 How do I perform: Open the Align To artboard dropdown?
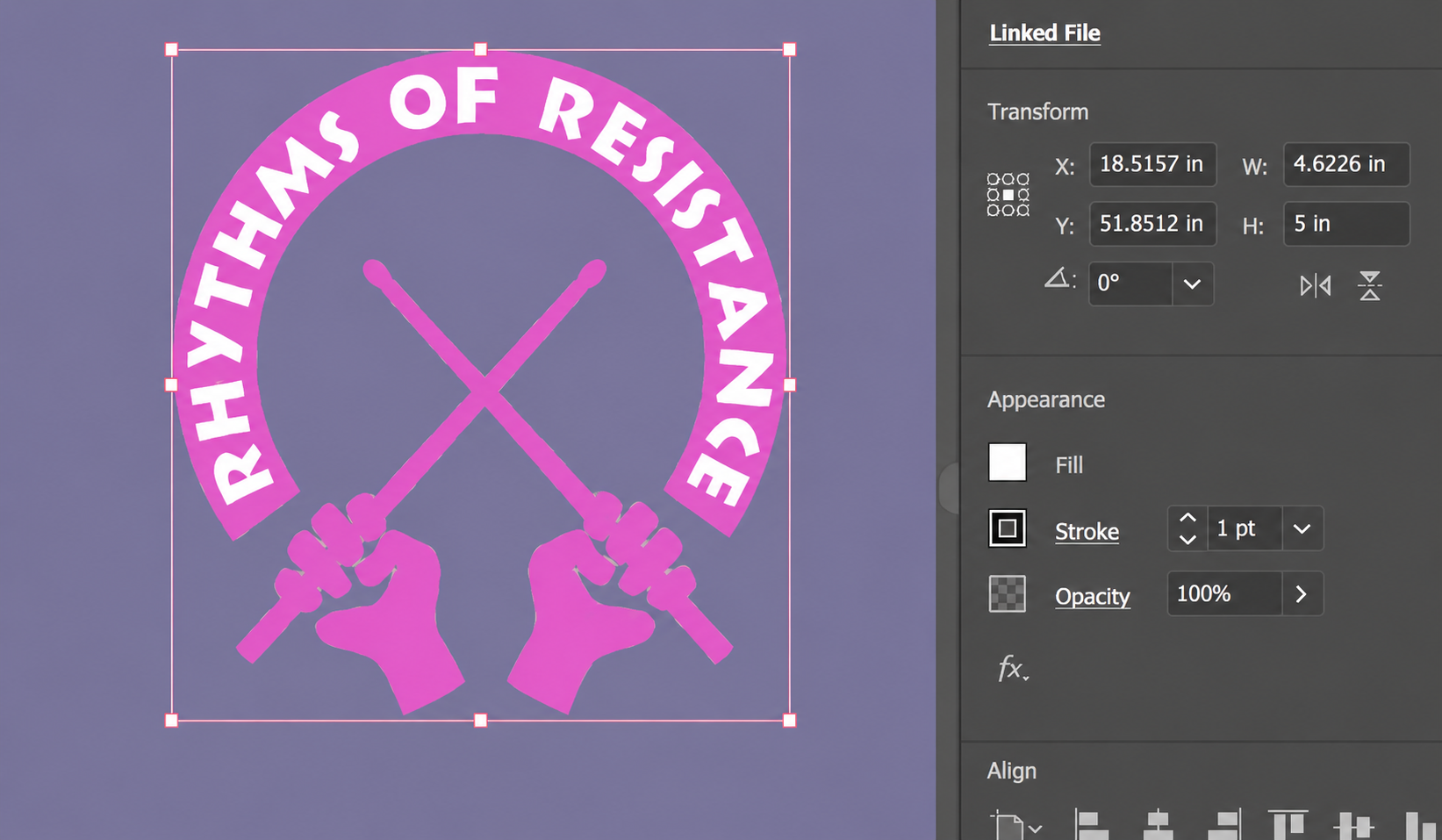tap(1015, 825)
